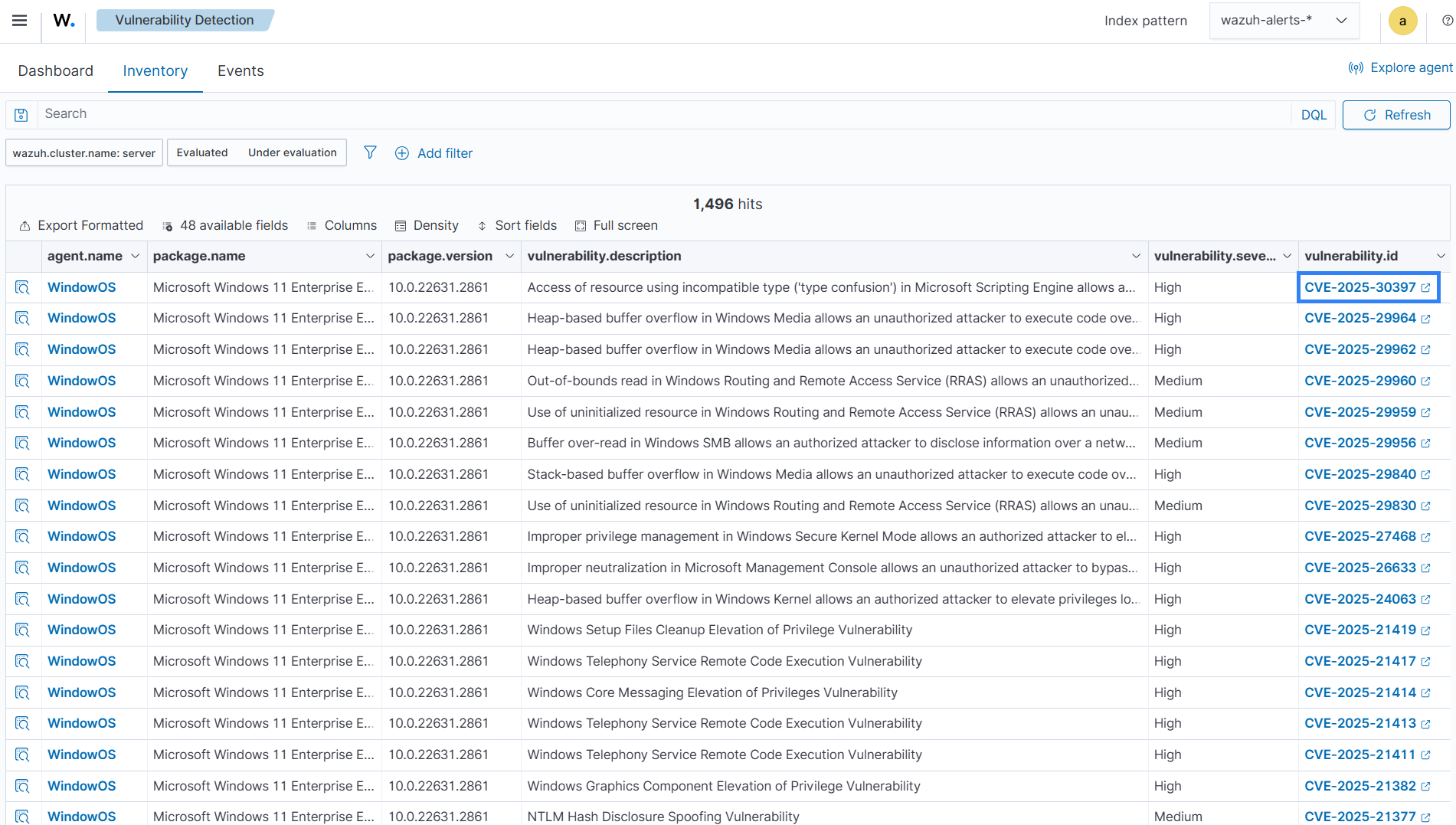The image size is (1456, 825).
Task: Switch query language with DQL toggle
Action: coord(1313,114)
